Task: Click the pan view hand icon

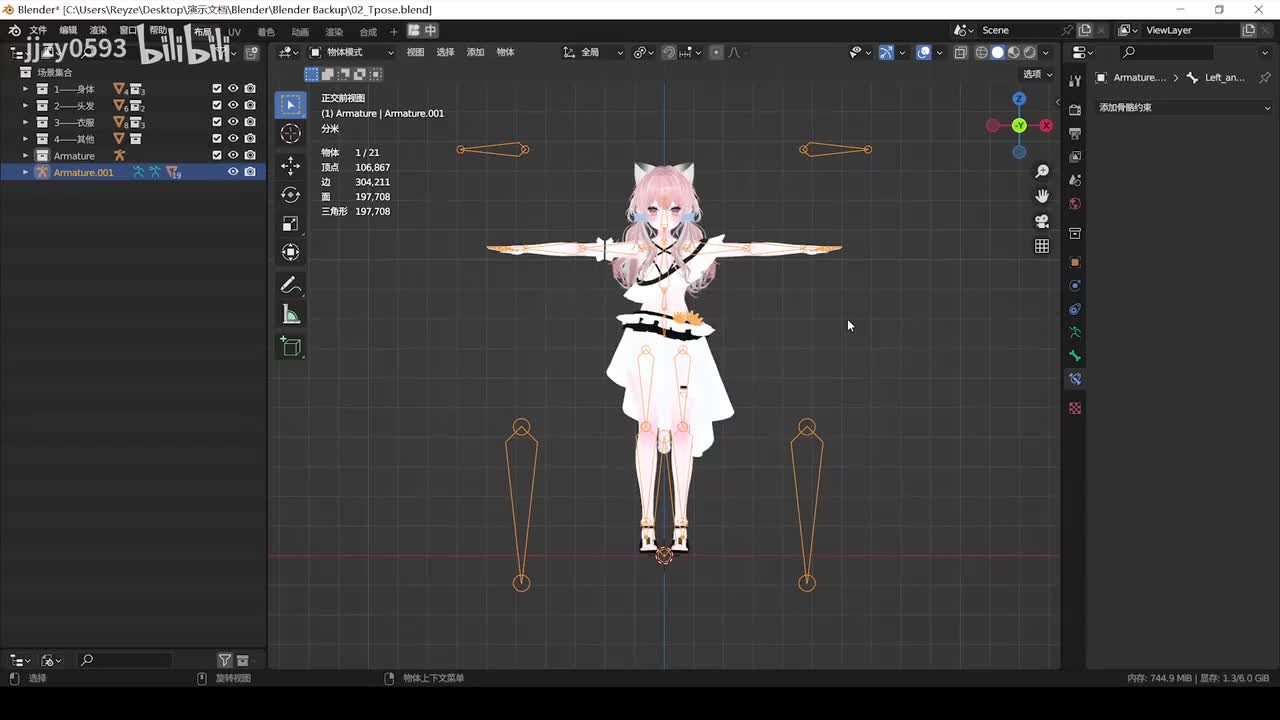Action: click(1042, 196)
